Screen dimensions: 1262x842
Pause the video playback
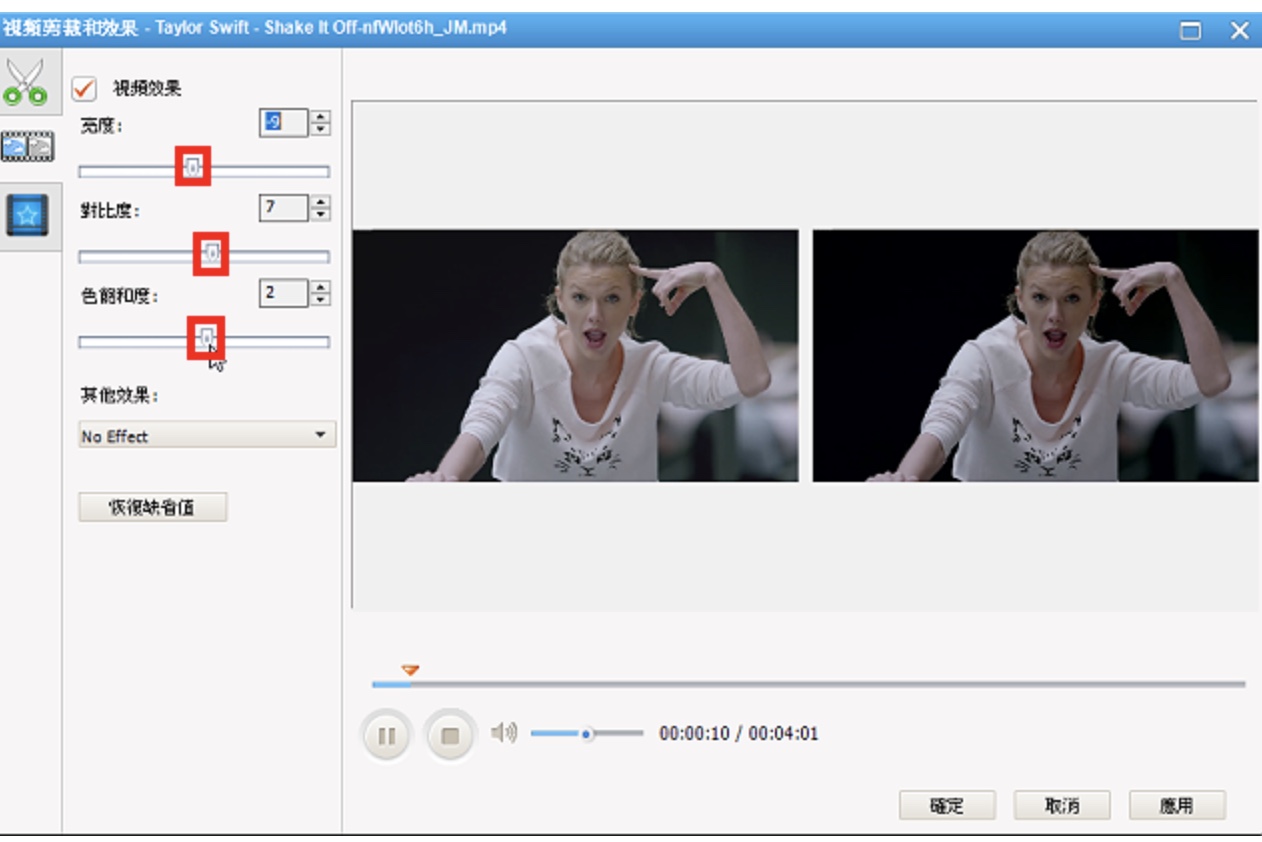click(x=386, y=736)
